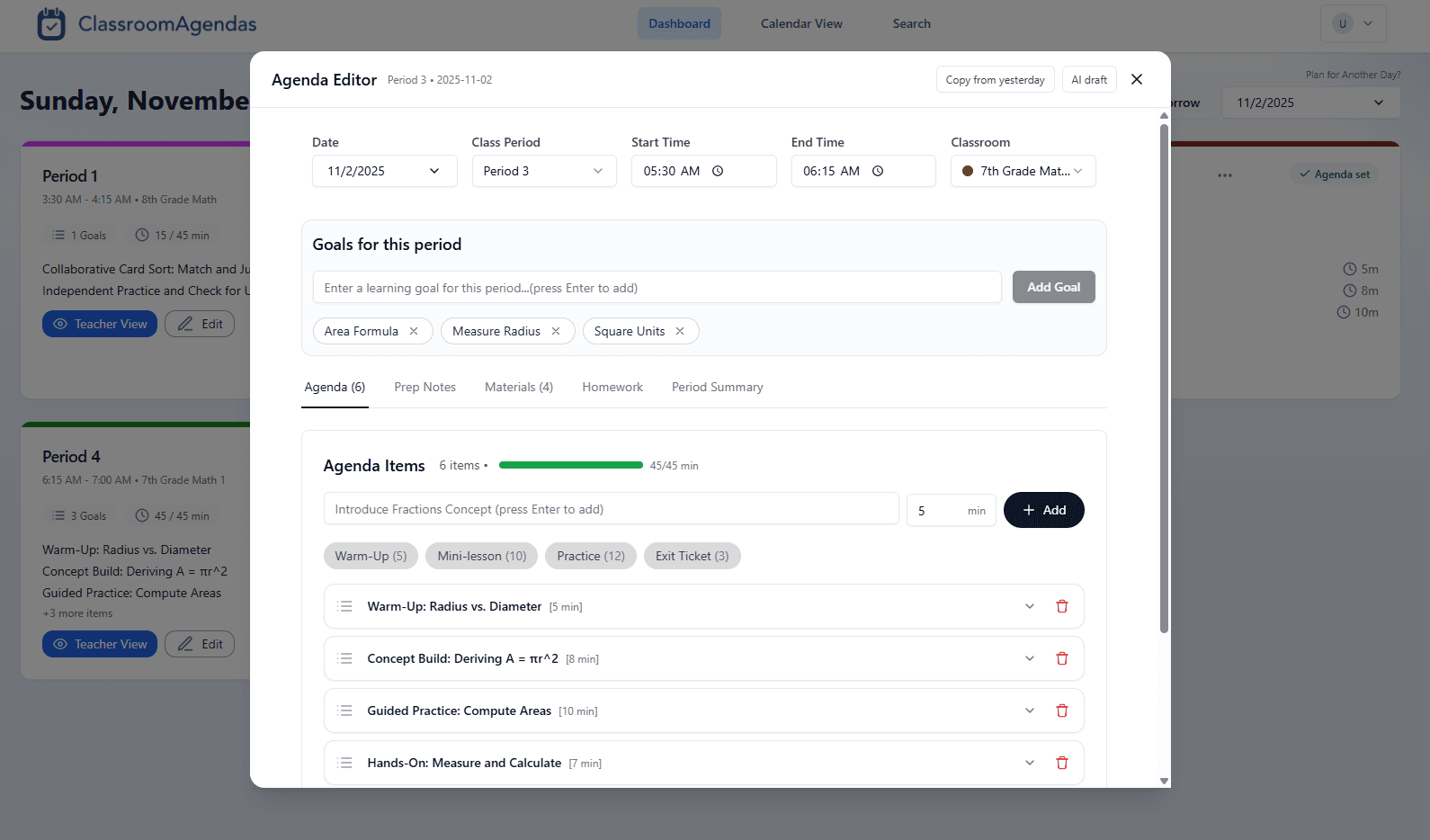Image resolution: width=1430 pixels, height=840 pixels.
Task: Delete the Guided Practice: Compute Areas item
Action: (x=1062, y=710)
